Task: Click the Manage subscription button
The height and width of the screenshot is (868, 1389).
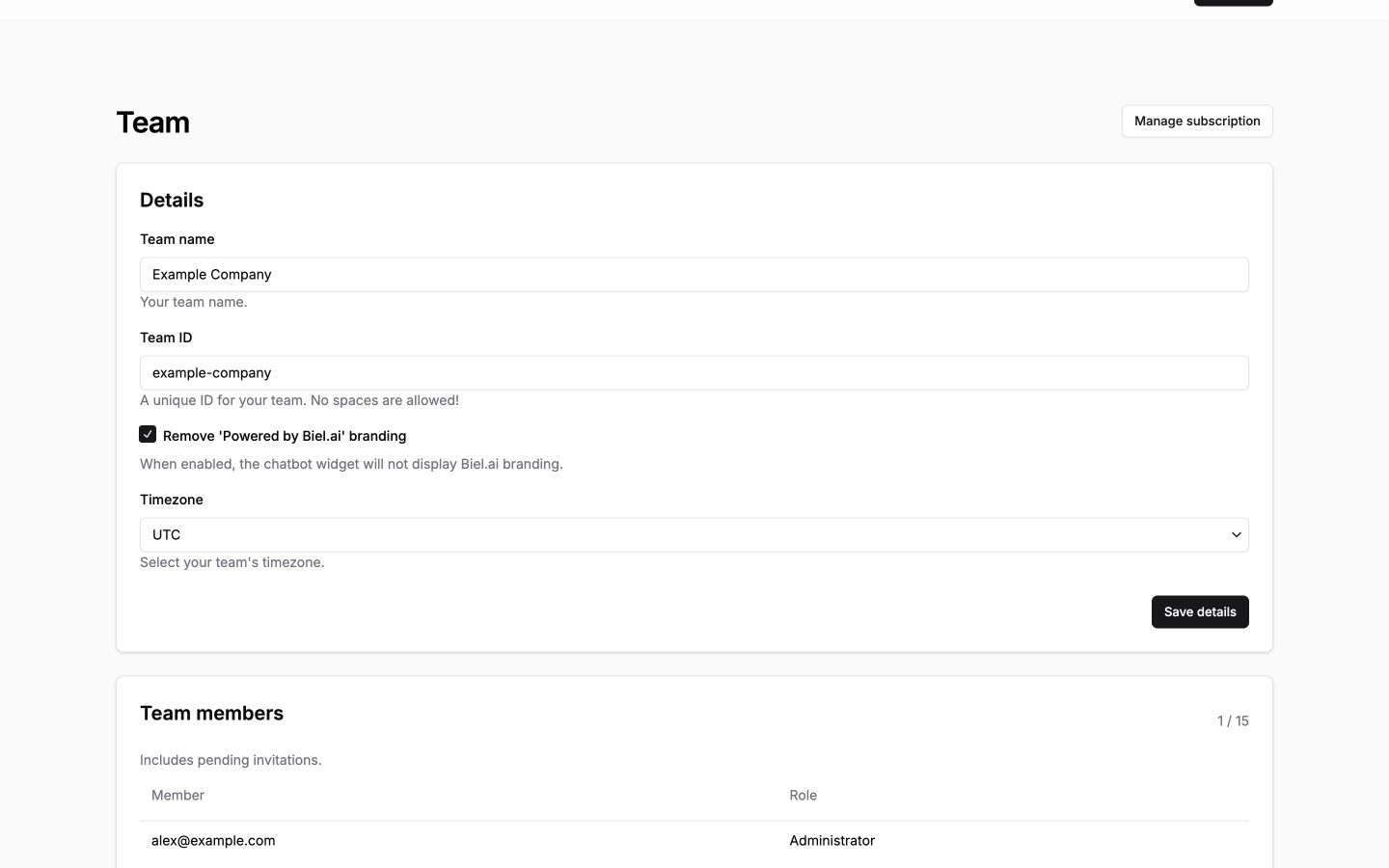Action: pos(1197,122)
